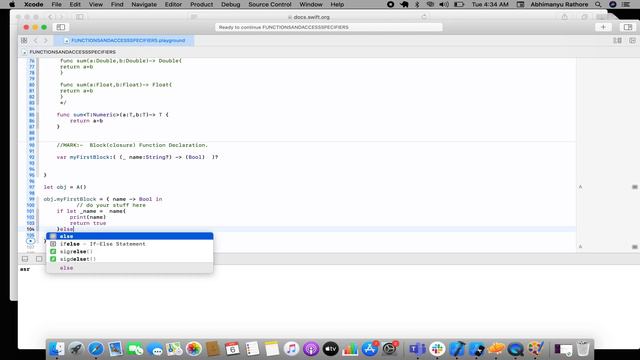Click the clock showing Tue 4:34 AM
Screen dimensions: 640x360
click(490, 4)
